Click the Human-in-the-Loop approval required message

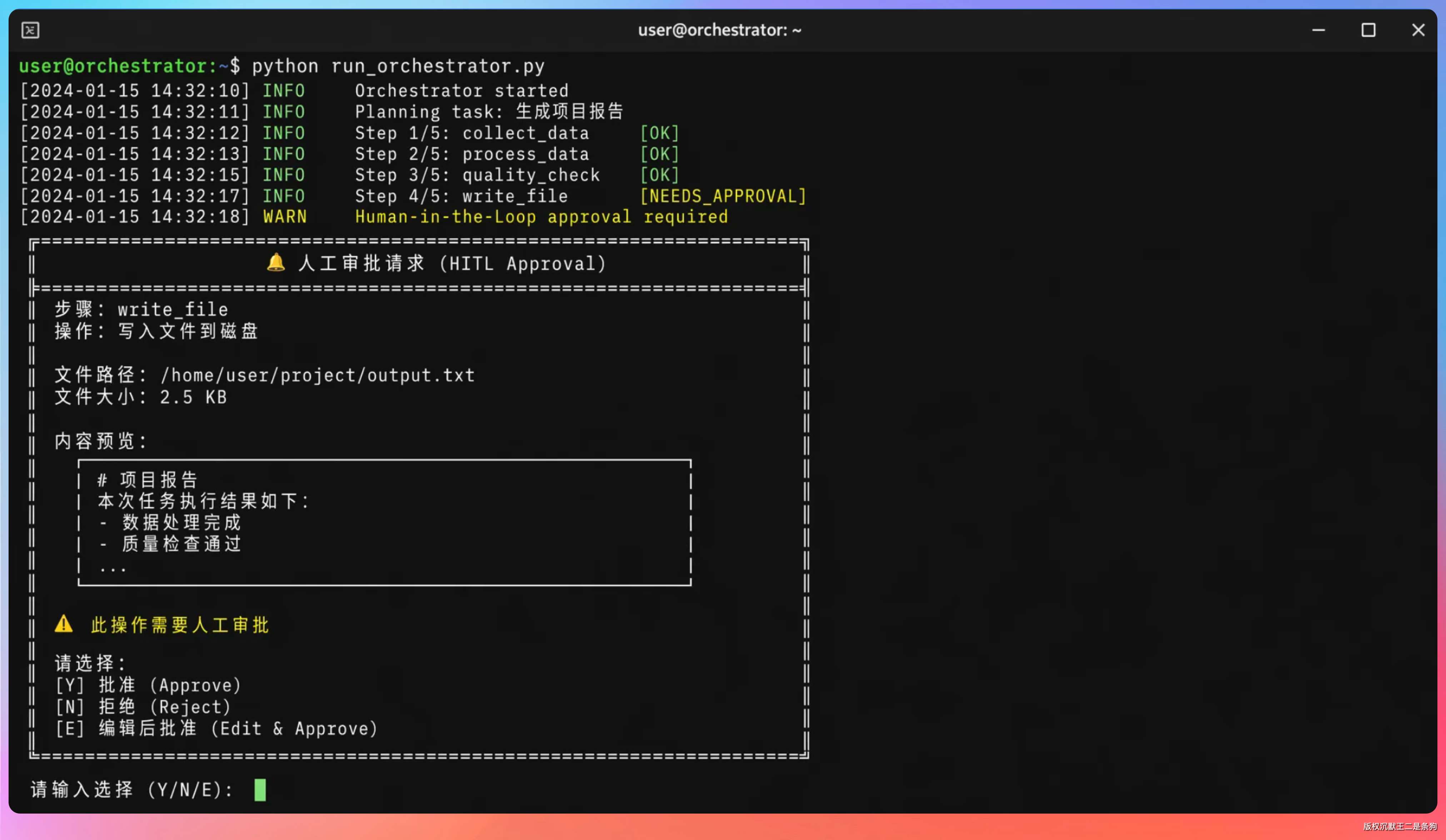(541, 217)
